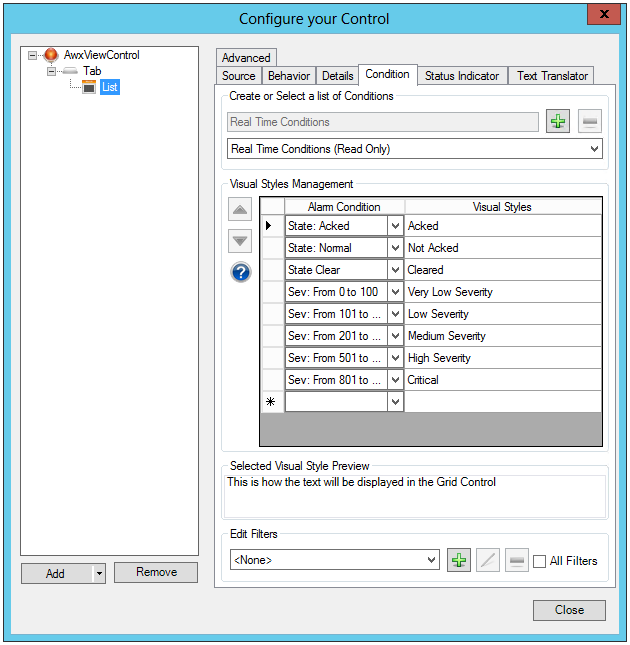Open the Advanced tab
The width and height of the screenshot is (630, 645).
246,58
